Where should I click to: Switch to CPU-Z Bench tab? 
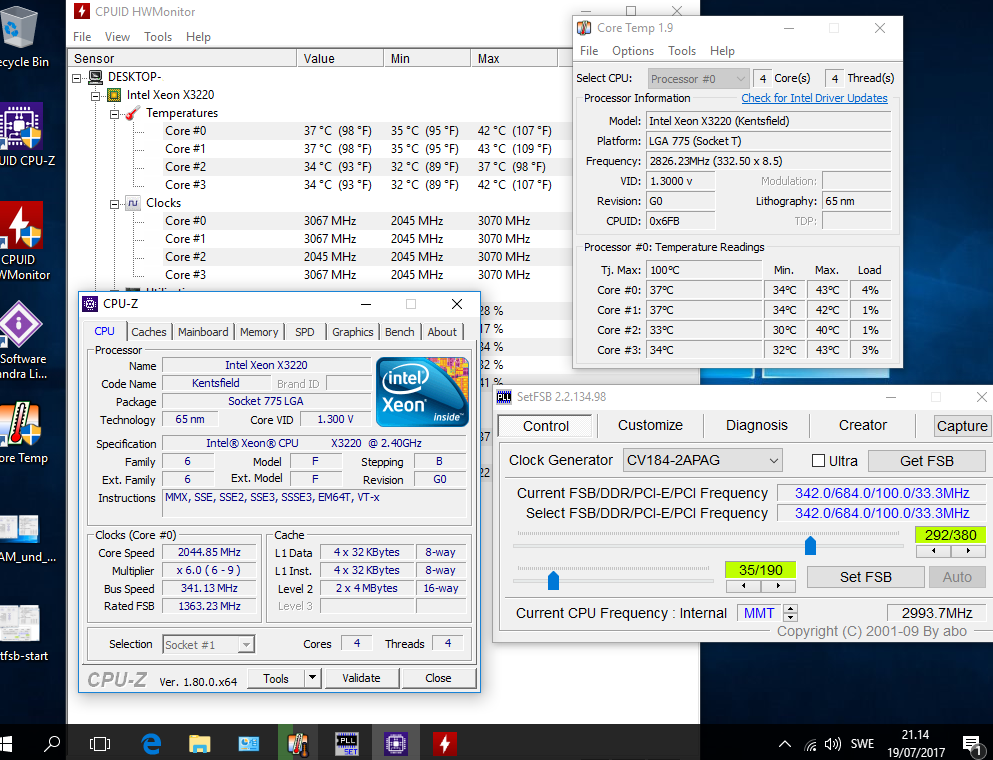400,332
